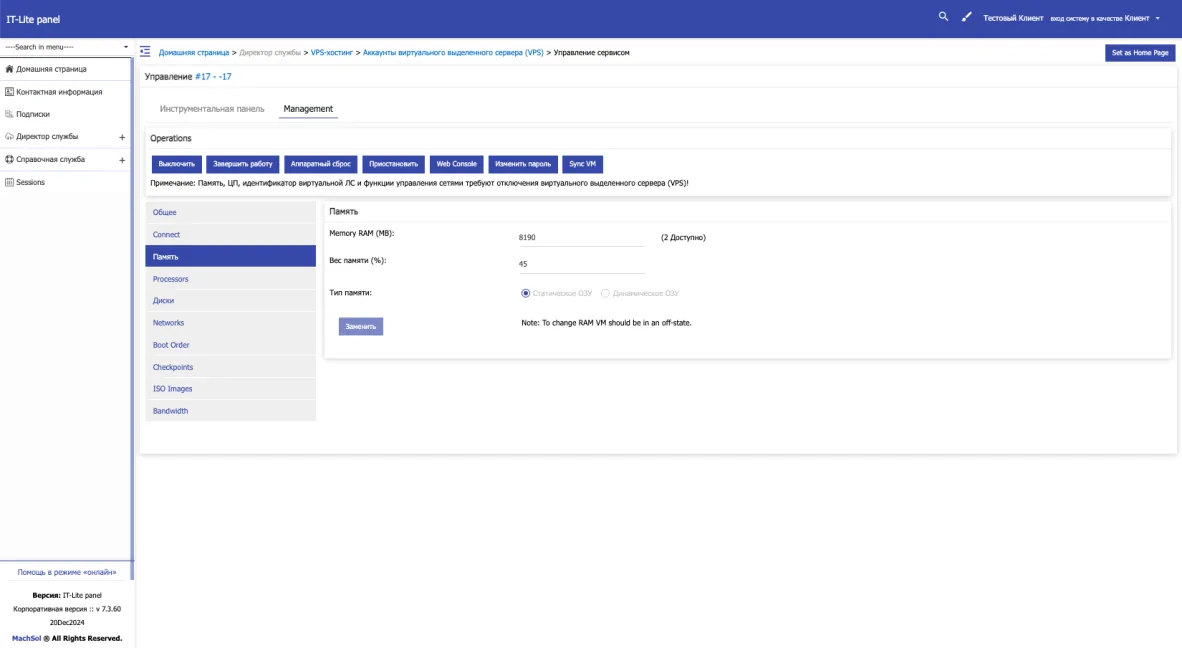Open the user account dropdown arrow
This screenshot has height=648, width=1182.
click(x=1158, y=18)
